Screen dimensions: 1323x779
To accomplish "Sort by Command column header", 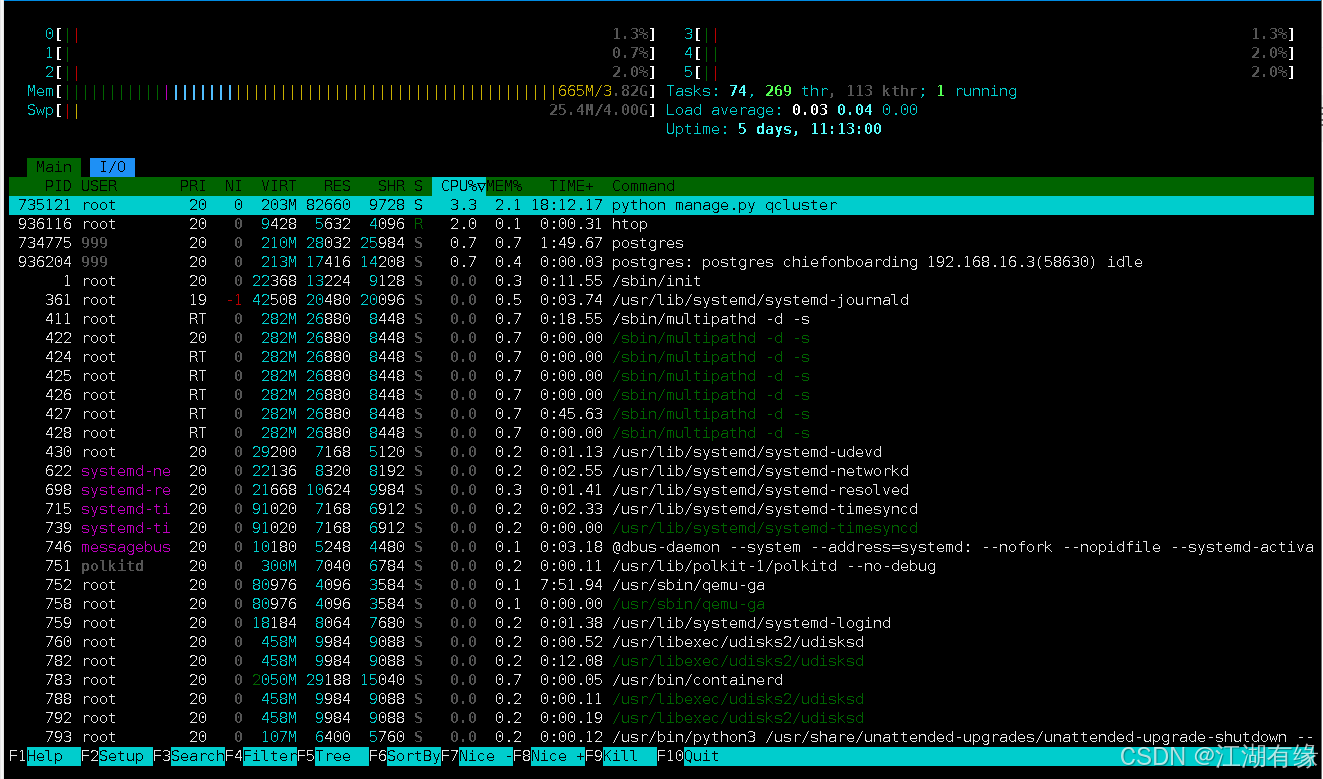I will pos(643,186).
